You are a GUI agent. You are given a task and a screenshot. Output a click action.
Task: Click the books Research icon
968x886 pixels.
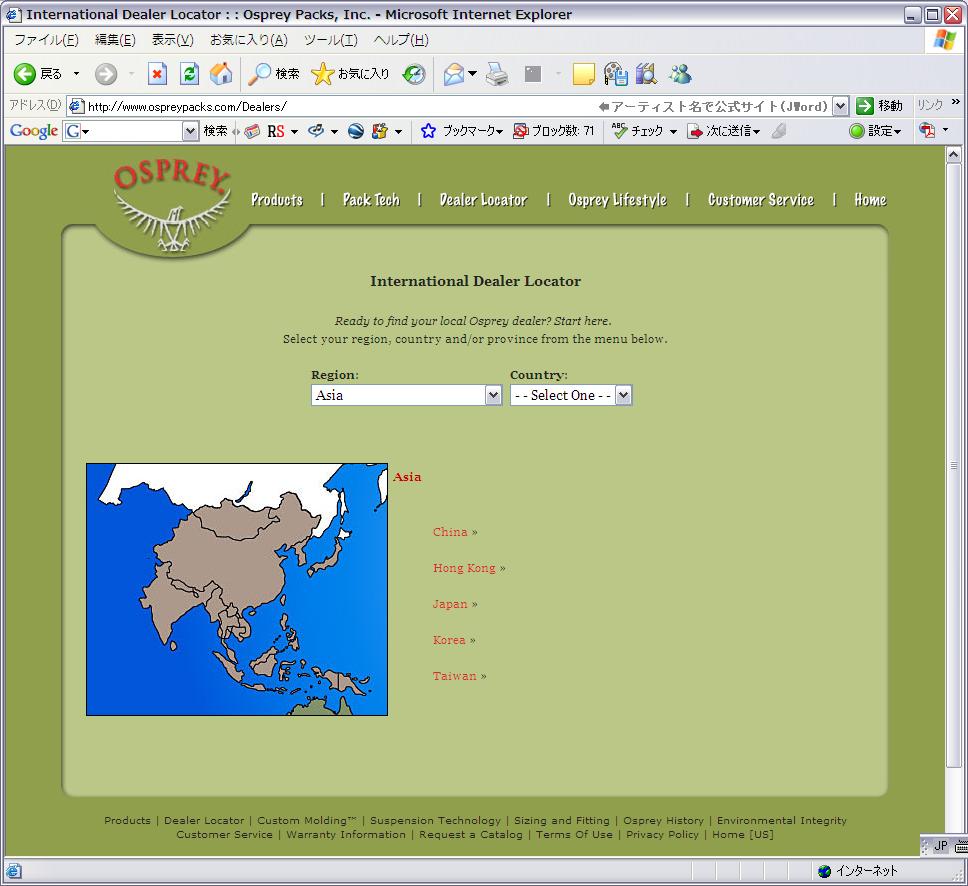pyautogui.click(x=646, y=74)
